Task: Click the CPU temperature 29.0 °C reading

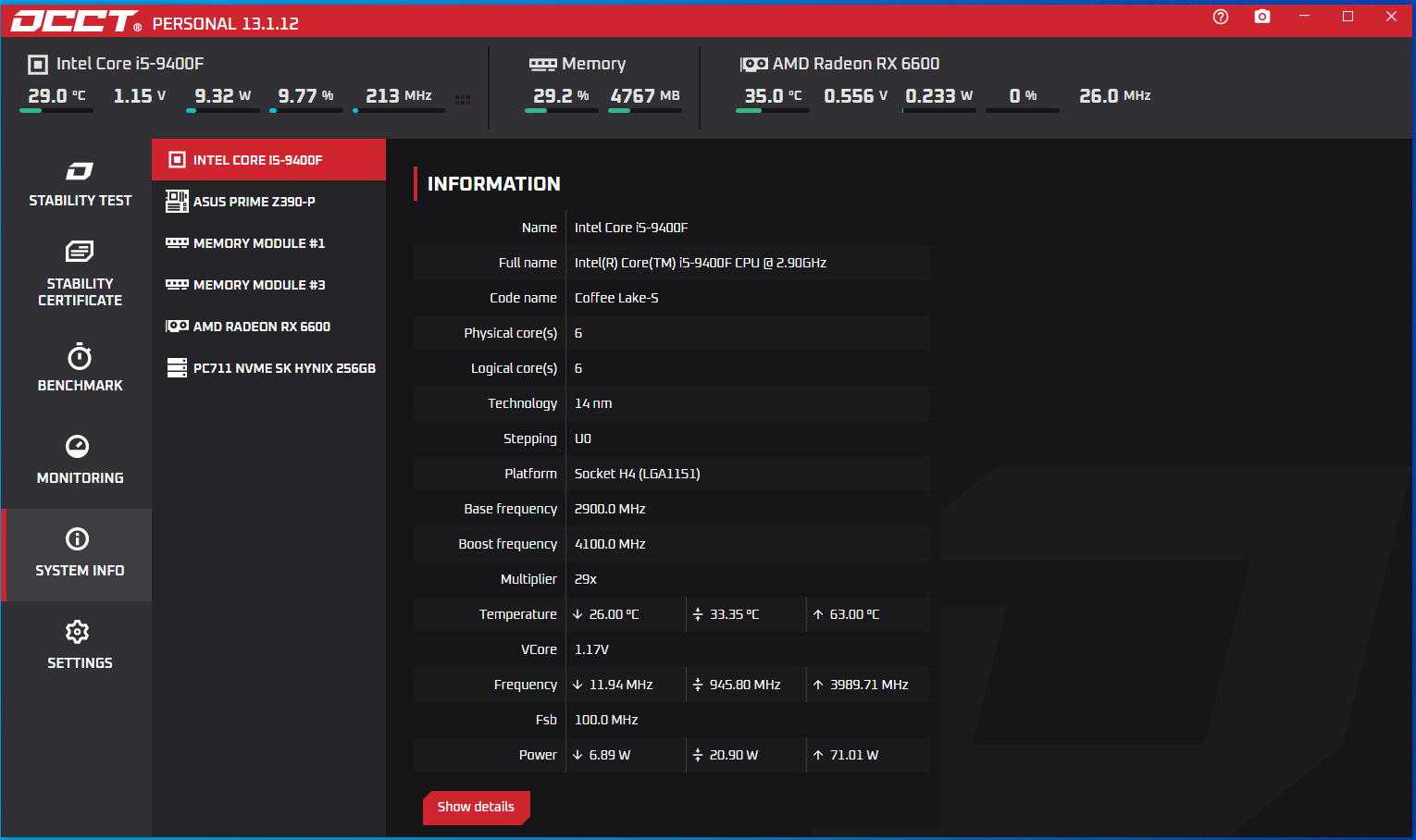Action: click(x=56, y=96)
